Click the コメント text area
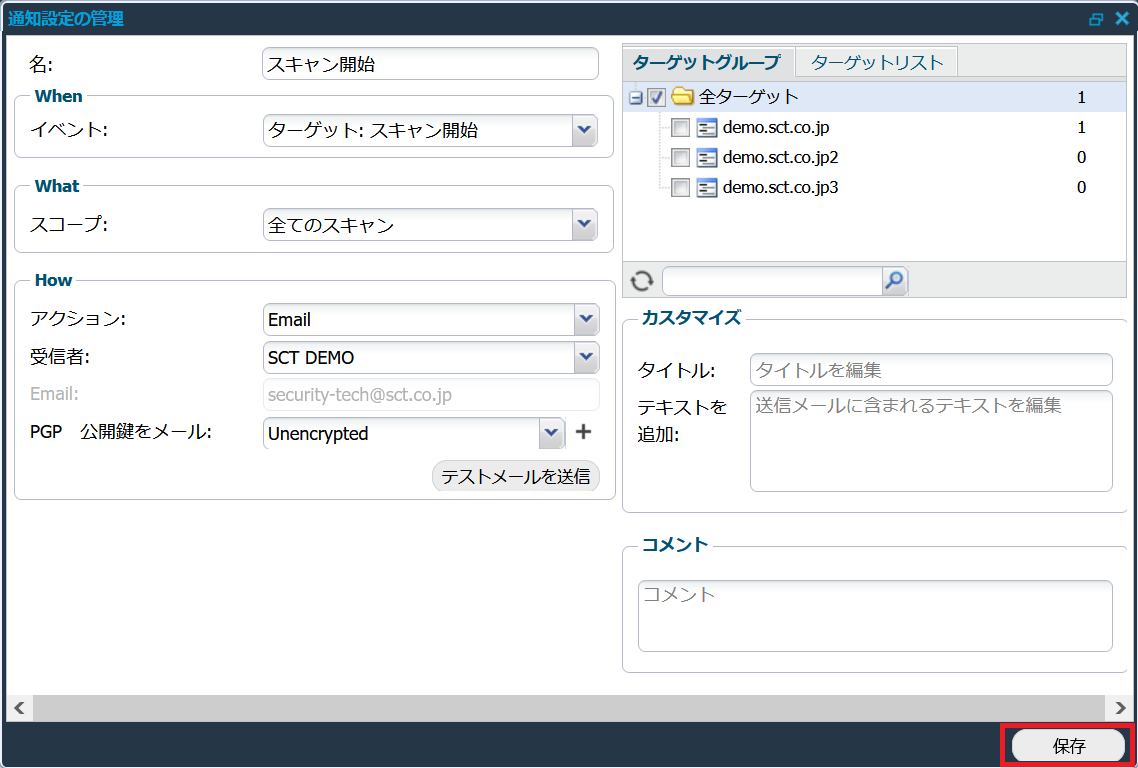 coord(875,616)
